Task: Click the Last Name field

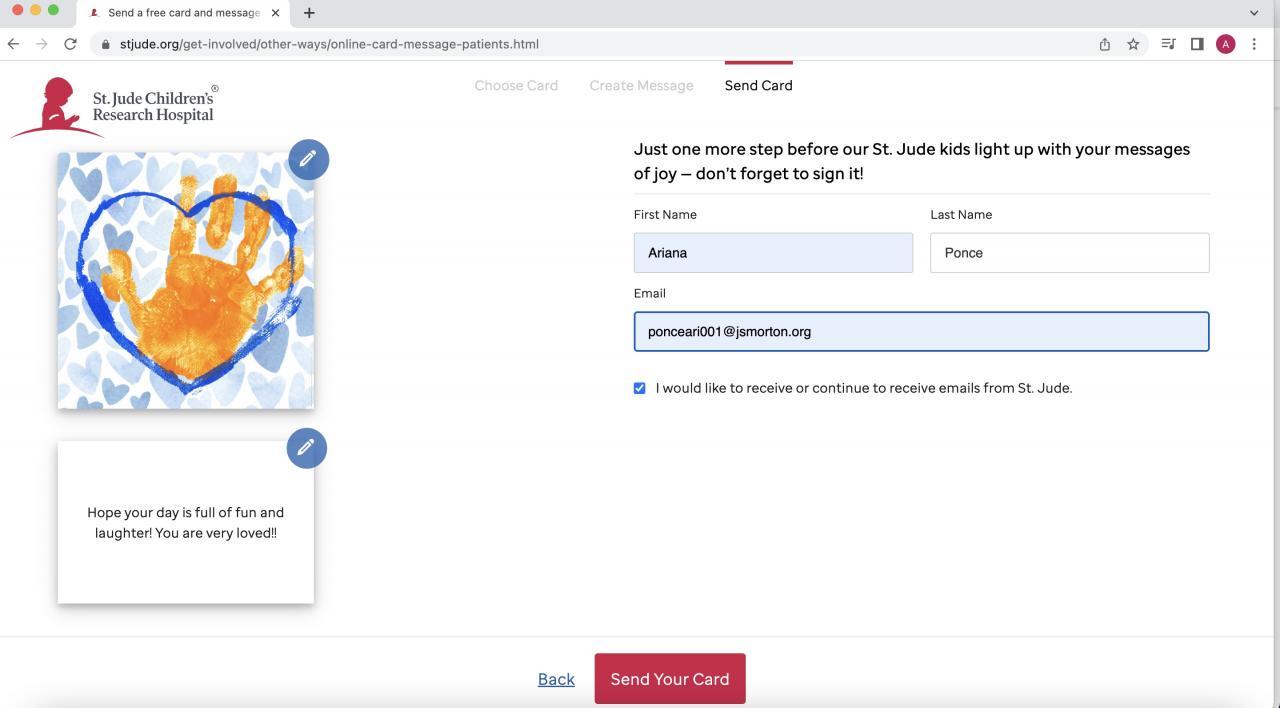Action: click(1070, 253)
